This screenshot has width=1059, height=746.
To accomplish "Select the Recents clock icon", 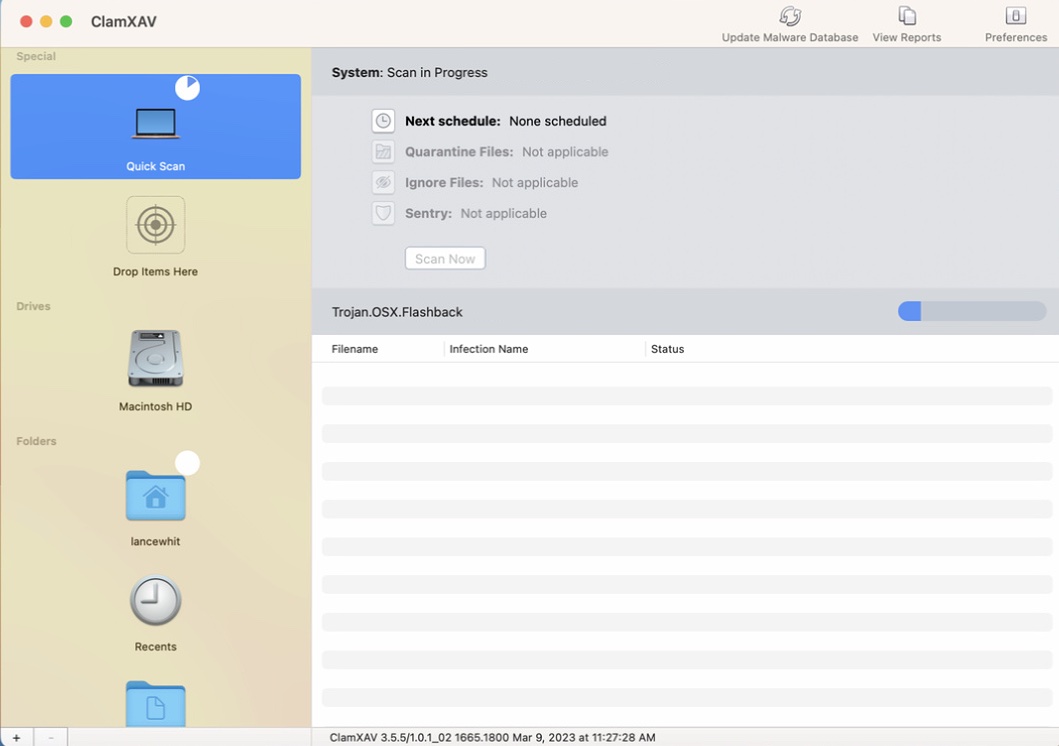I will click(155, 600).
